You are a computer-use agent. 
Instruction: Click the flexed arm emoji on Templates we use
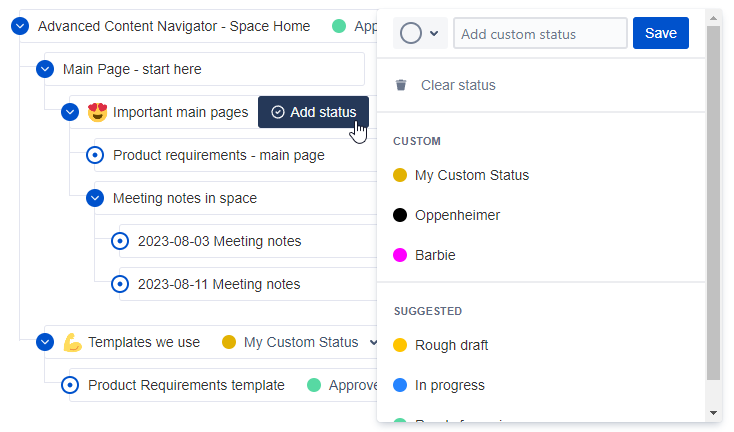73,342
